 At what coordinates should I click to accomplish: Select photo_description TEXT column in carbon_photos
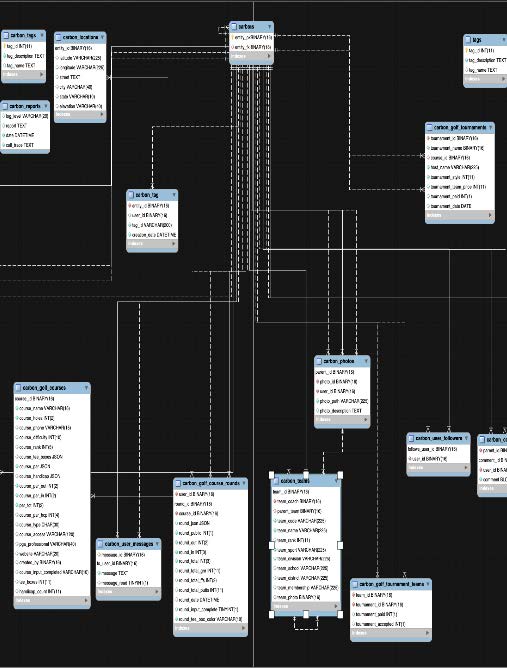tap(342, 411)
